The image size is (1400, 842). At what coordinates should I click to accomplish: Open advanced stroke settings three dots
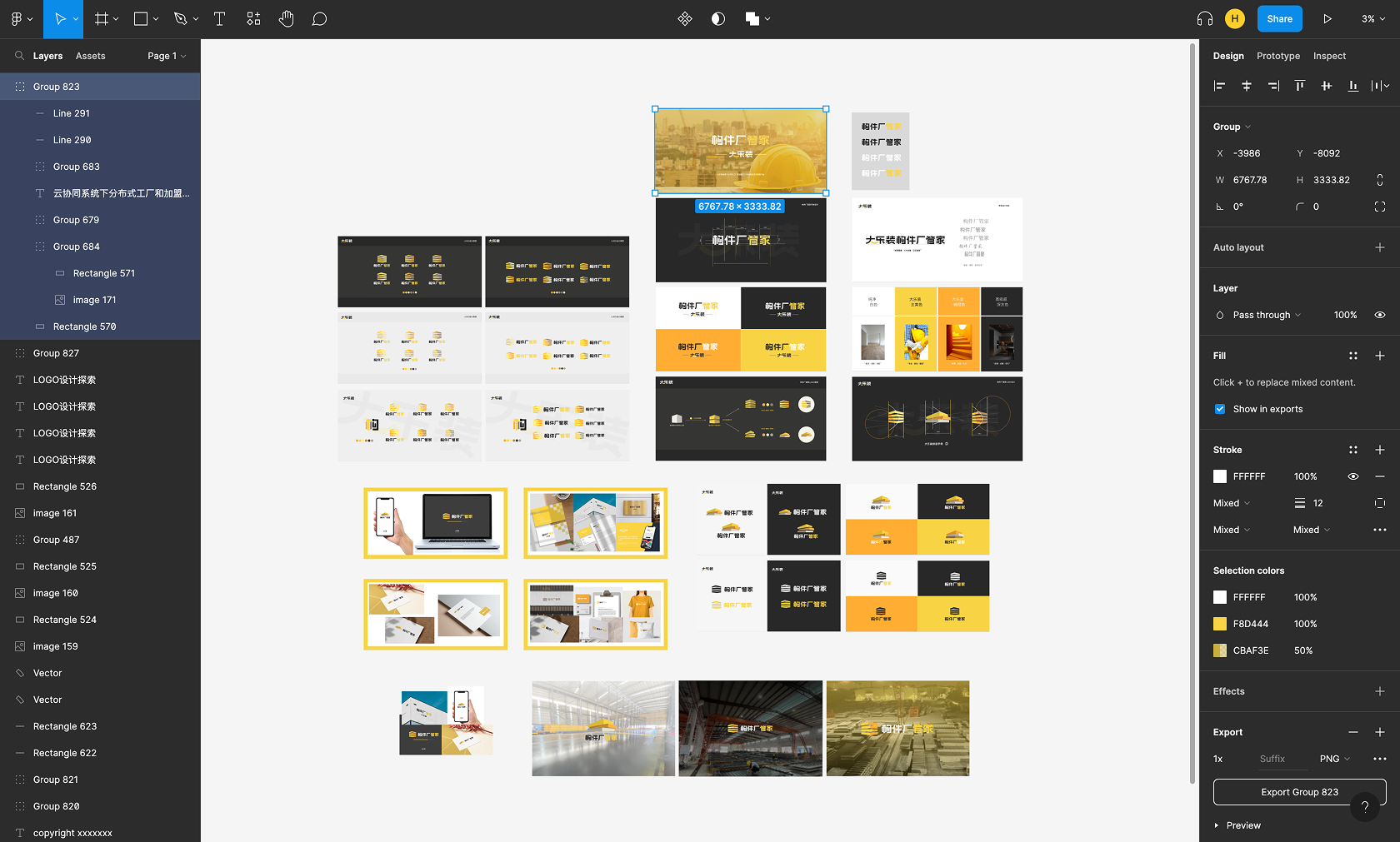(1380, 530)
